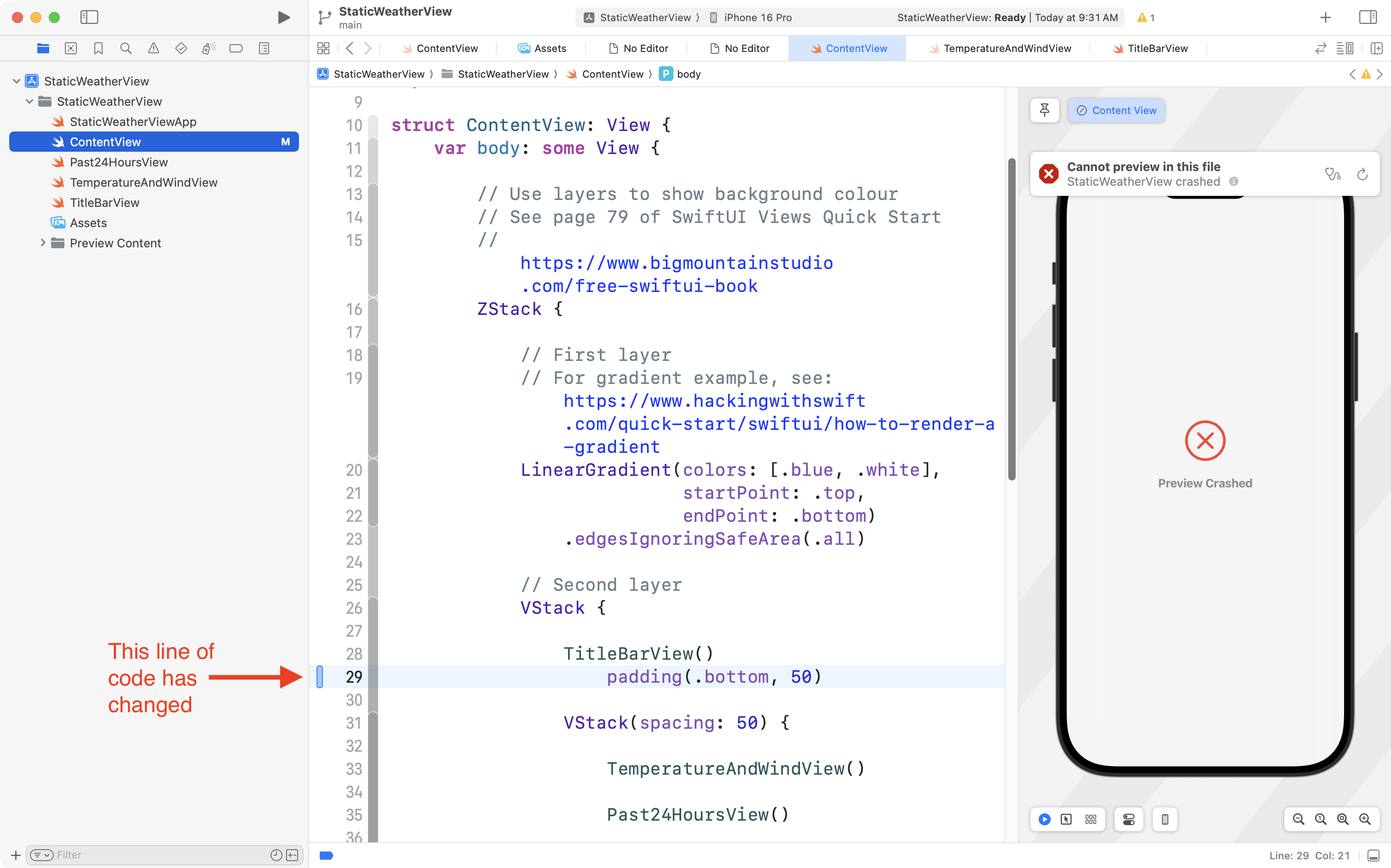Open the iPhone 16 Pro destination selector
The height and width of the screenshot is (868, 1391).
pos(757,18)
